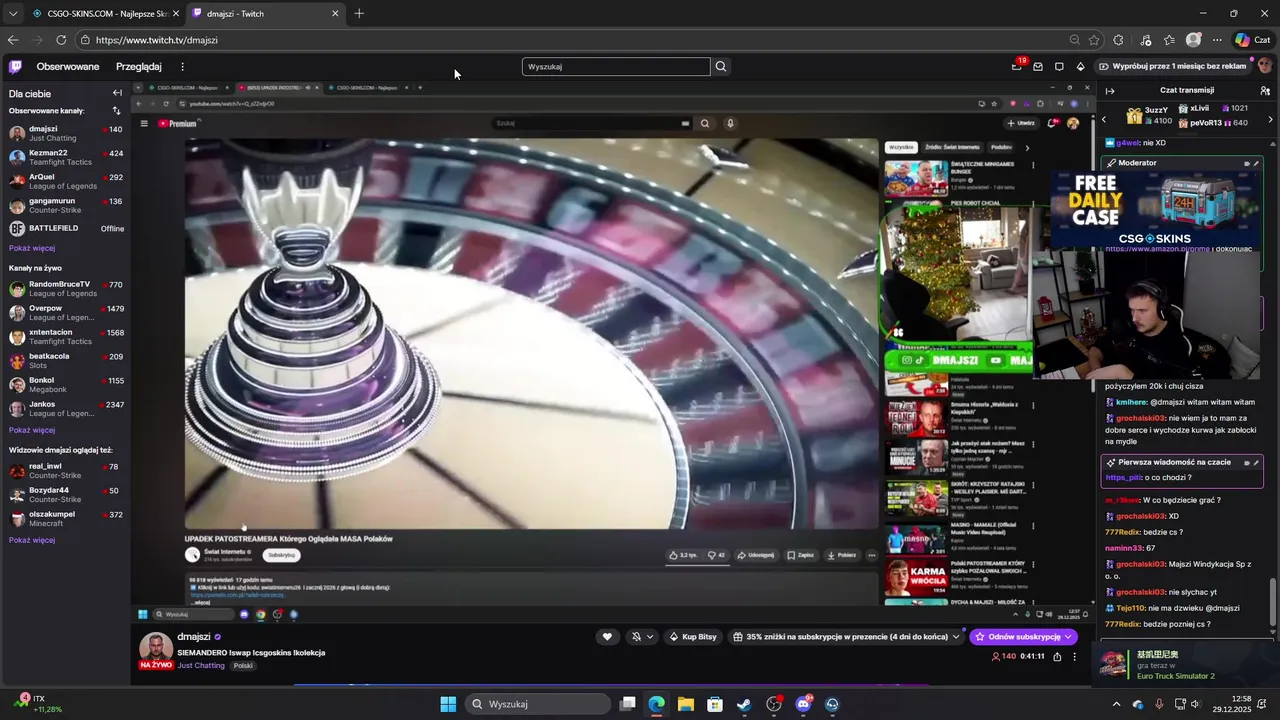1280x720 pixels.
Task: Open Kezman22 channel in sidebar
Action: [x=65, y=157]
